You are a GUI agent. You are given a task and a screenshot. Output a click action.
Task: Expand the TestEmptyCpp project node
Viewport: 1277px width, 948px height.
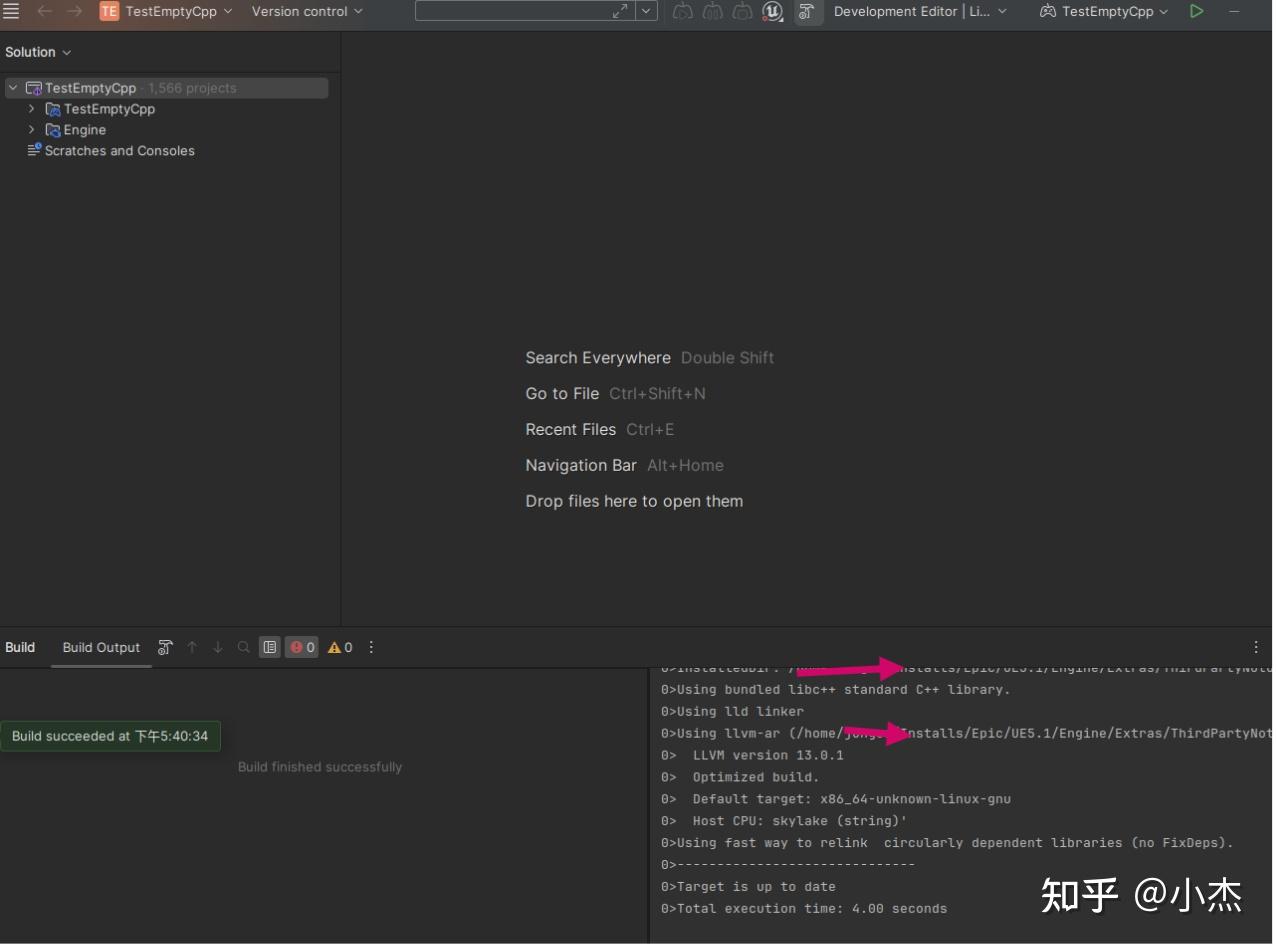tap(31, 109)
